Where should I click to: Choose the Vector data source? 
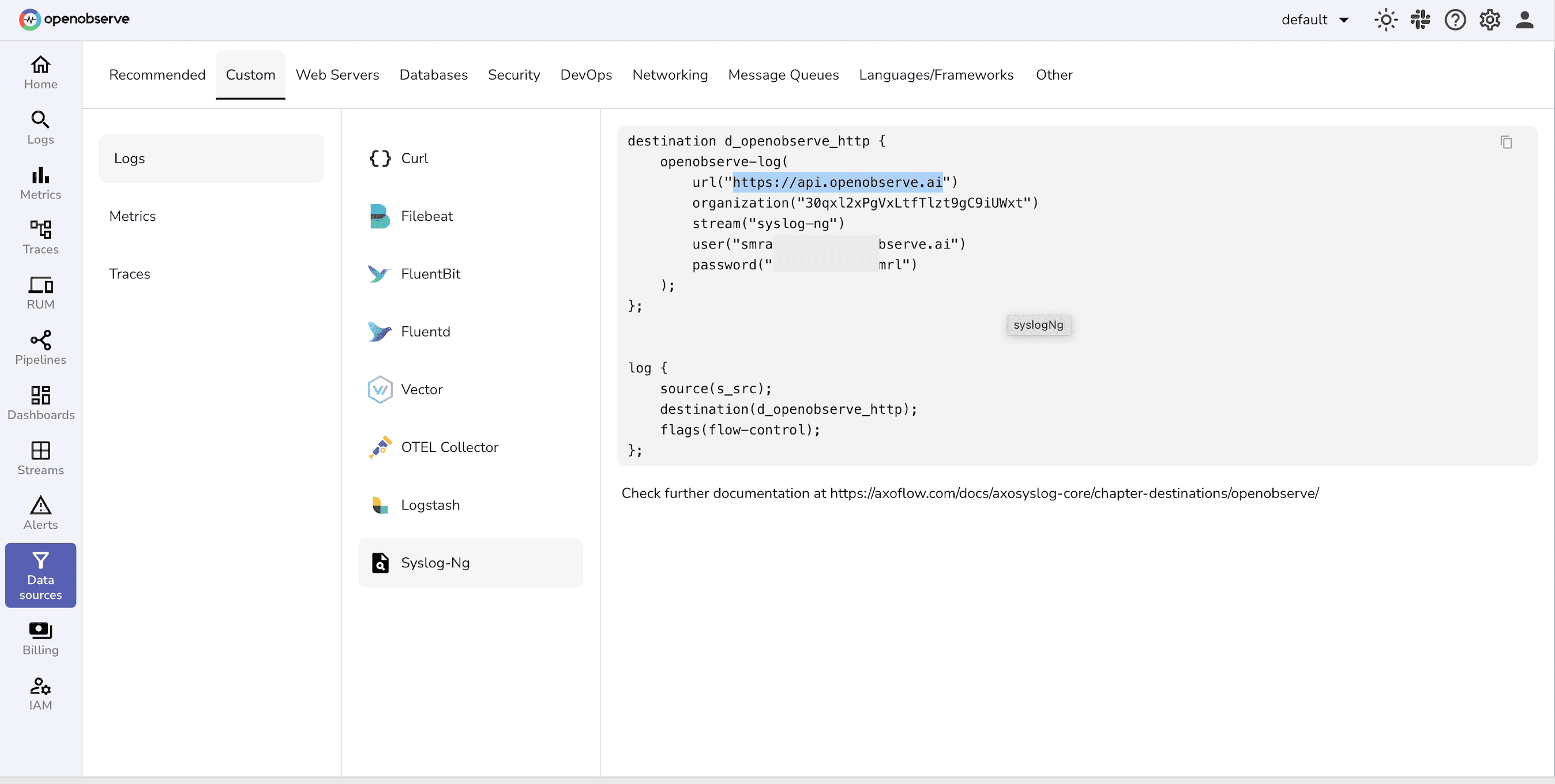[470, 390]
